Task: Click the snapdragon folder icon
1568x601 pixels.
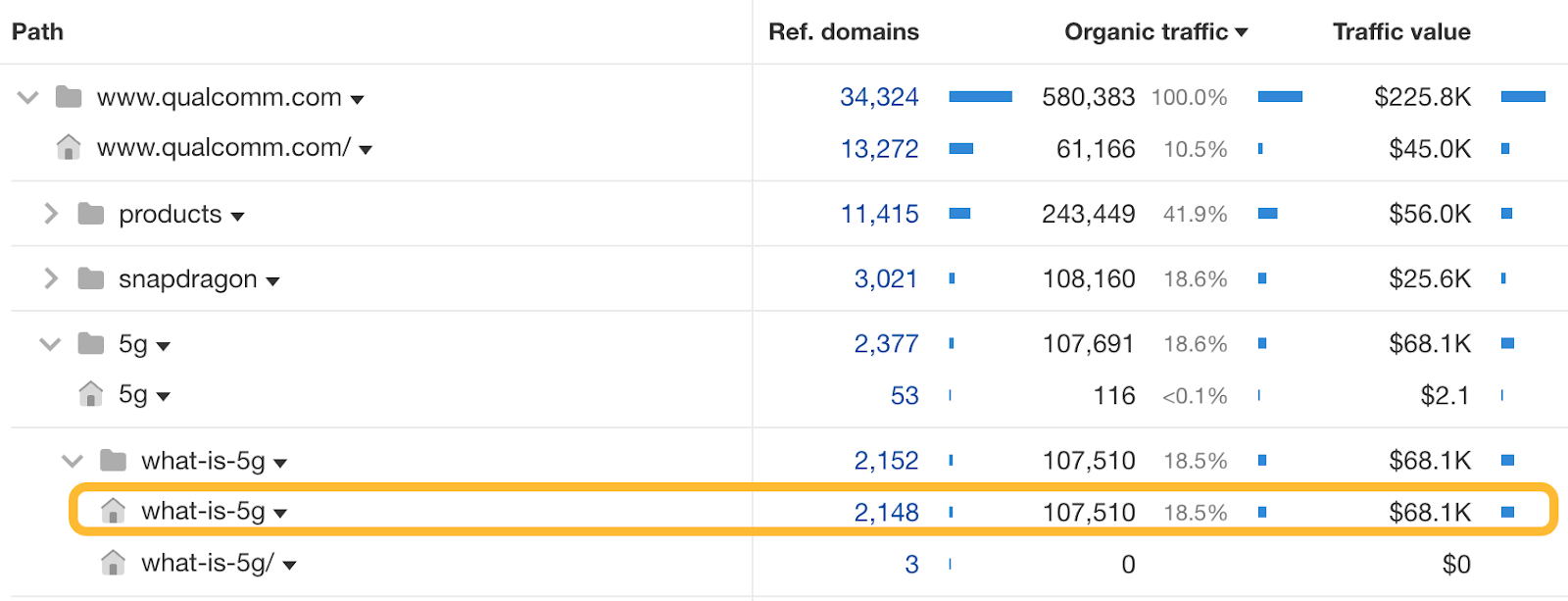Action: click(x=91, y=278)
